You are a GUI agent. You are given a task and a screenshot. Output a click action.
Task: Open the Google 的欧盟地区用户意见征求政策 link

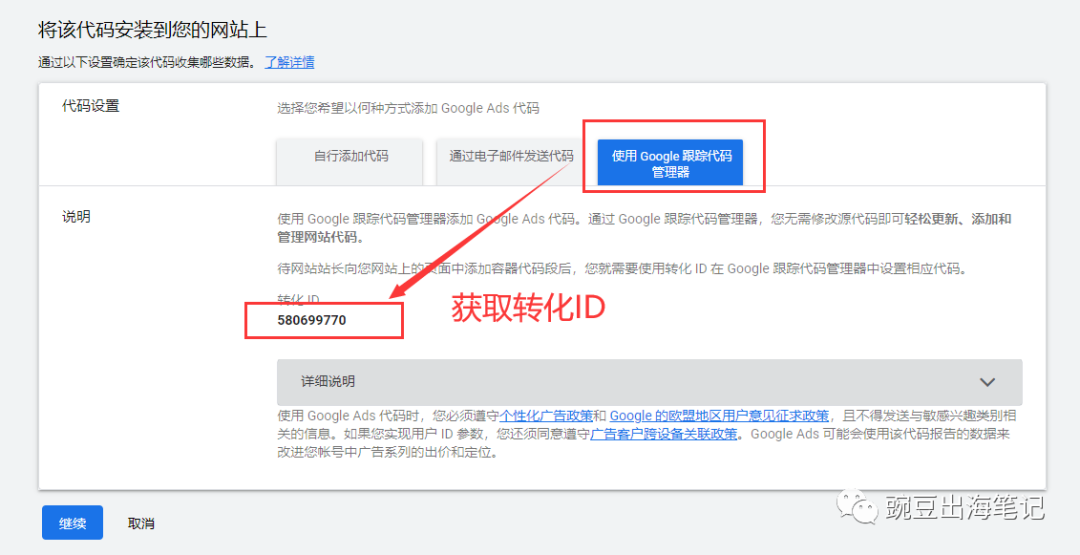[719, 415]
